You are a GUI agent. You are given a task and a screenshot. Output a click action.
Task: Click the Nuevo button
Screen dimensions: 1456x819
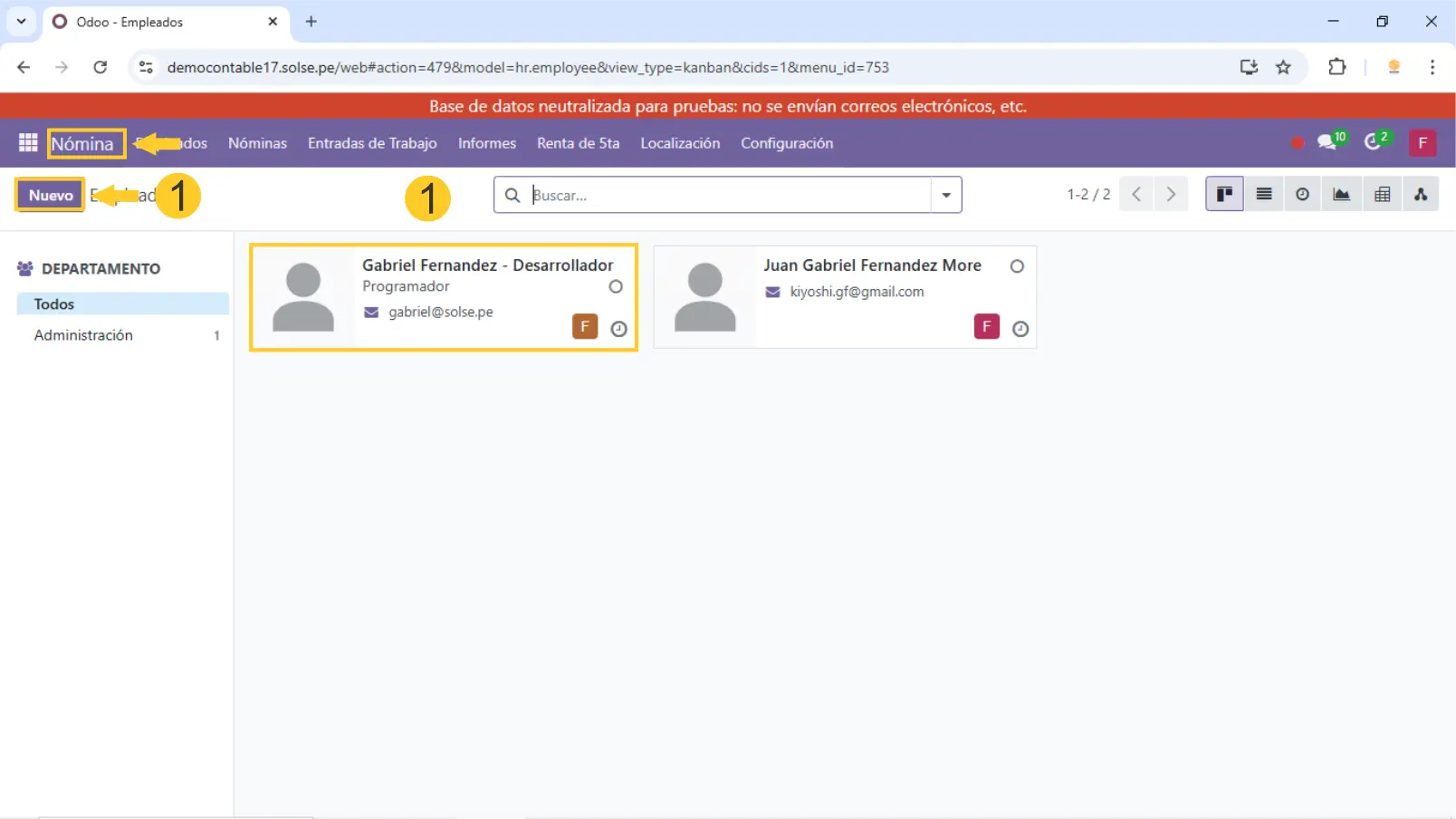51,195
